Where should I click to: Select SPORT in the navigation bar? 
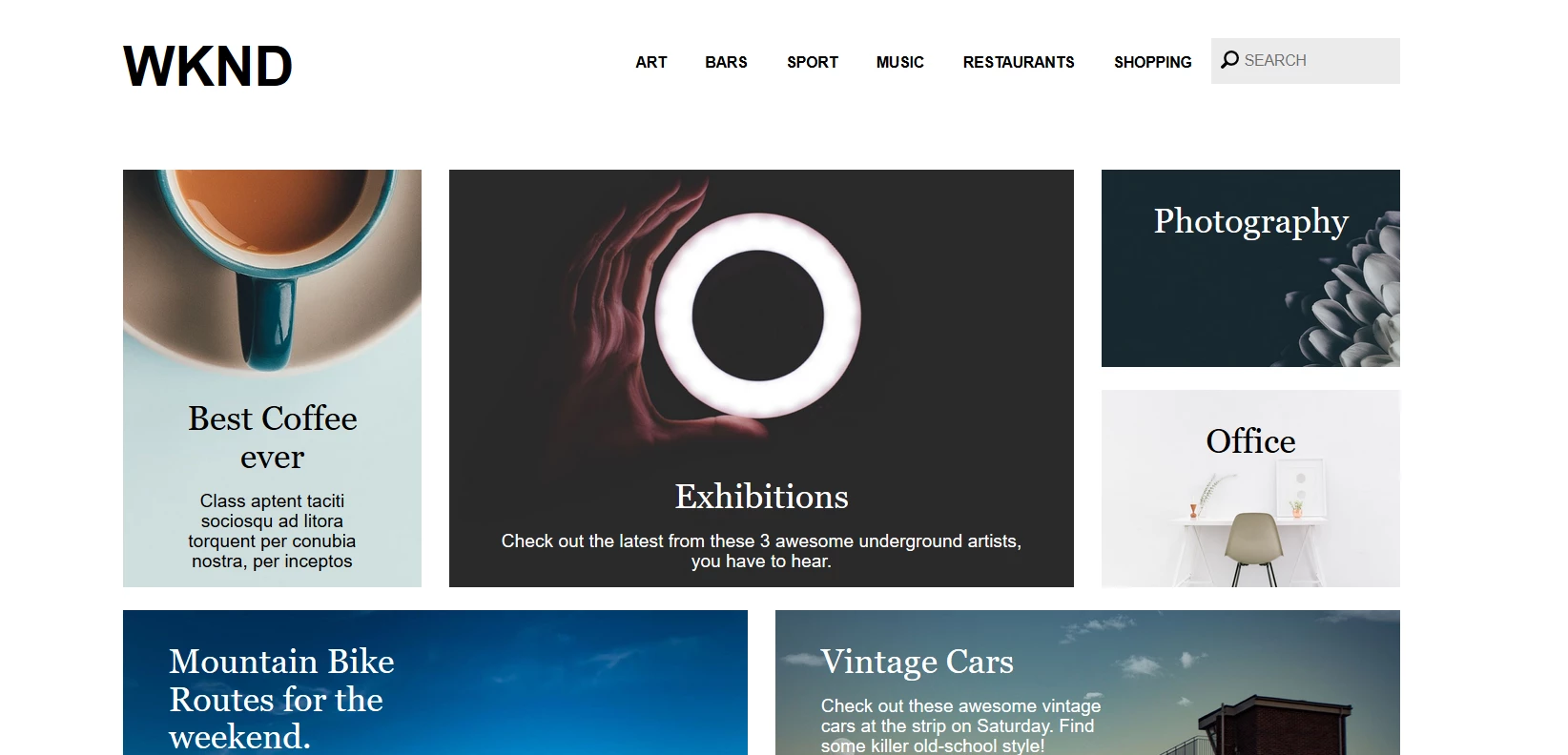(x=813, y=62)
